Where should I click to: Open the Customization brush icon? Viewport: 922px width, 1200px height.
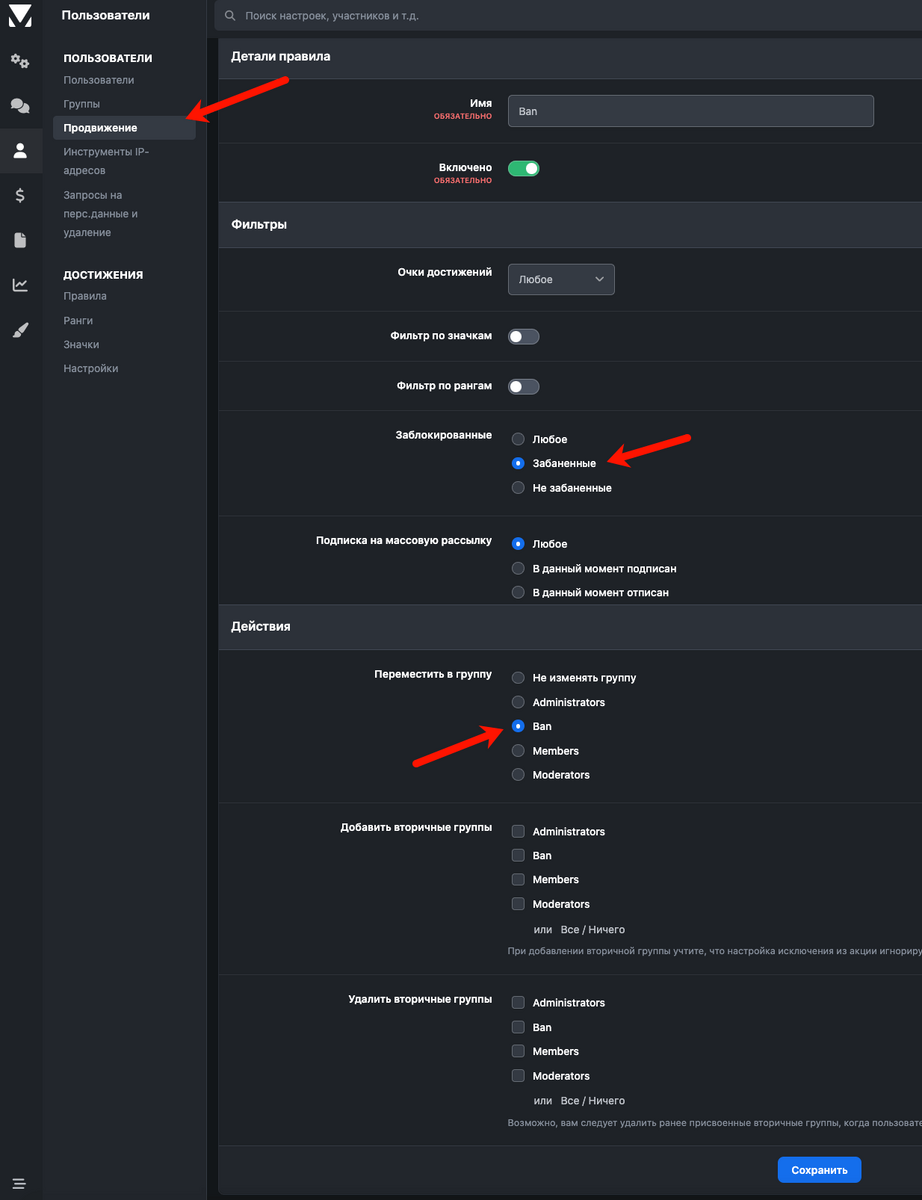point(20,330)
